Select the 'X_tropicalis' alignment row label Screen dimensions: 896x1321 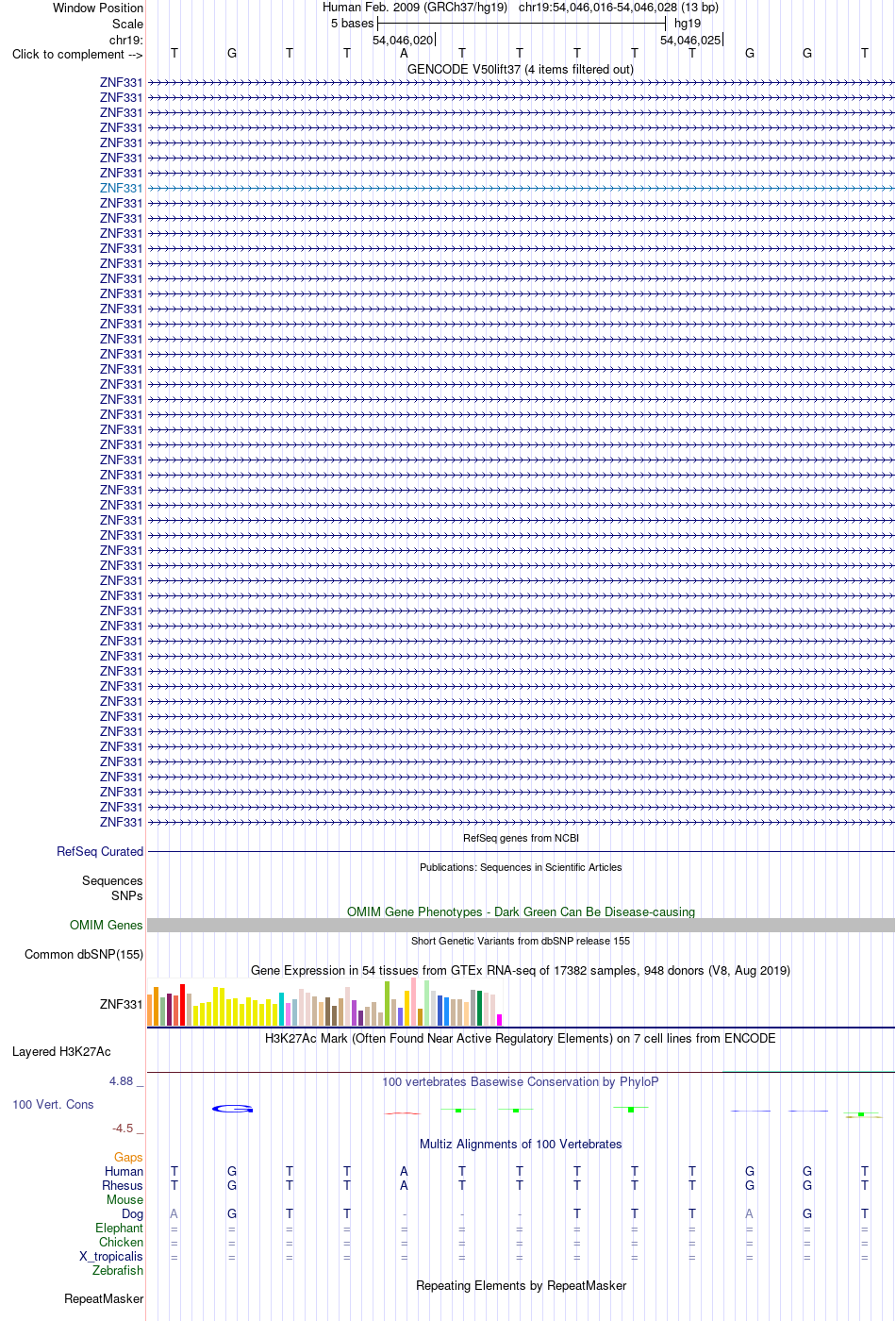111,1256
